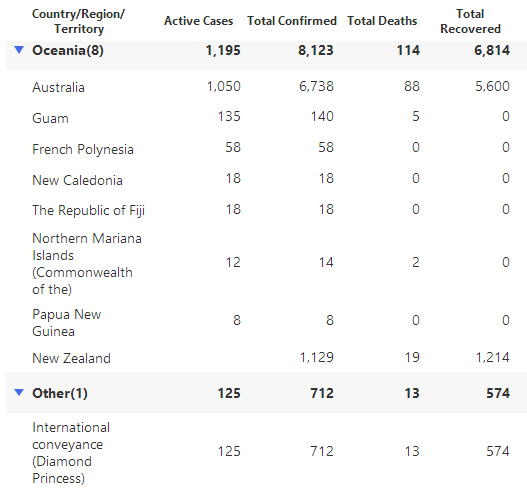This screenshot has width=527, height=499.
Task: Sort by Active Cases column header
Action: pyautogui.click(x=198, y=21)
